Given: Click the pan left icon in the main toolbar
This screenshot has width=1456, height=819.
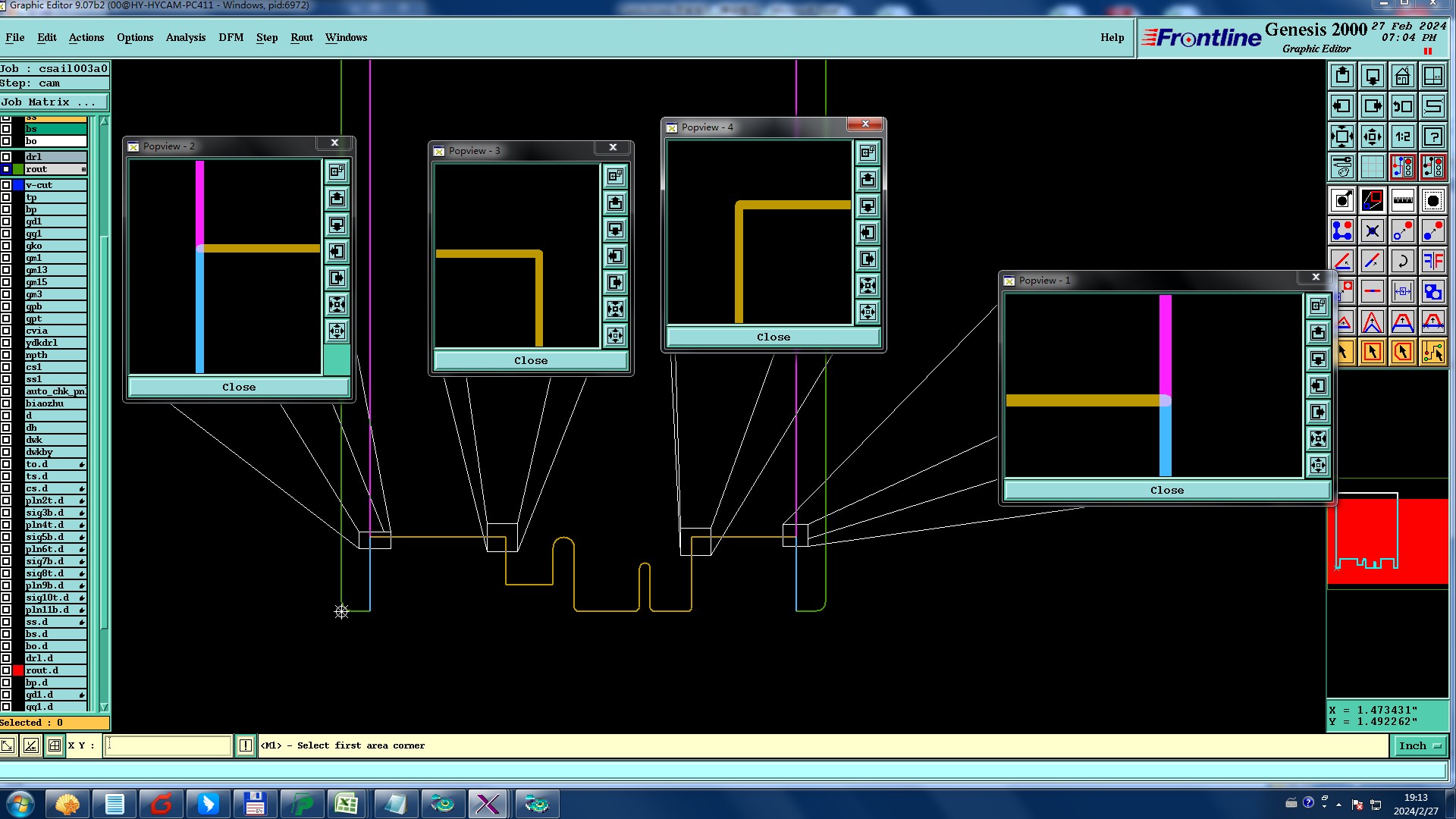Looking at the screenshot, I should (x=1342, y=106).
